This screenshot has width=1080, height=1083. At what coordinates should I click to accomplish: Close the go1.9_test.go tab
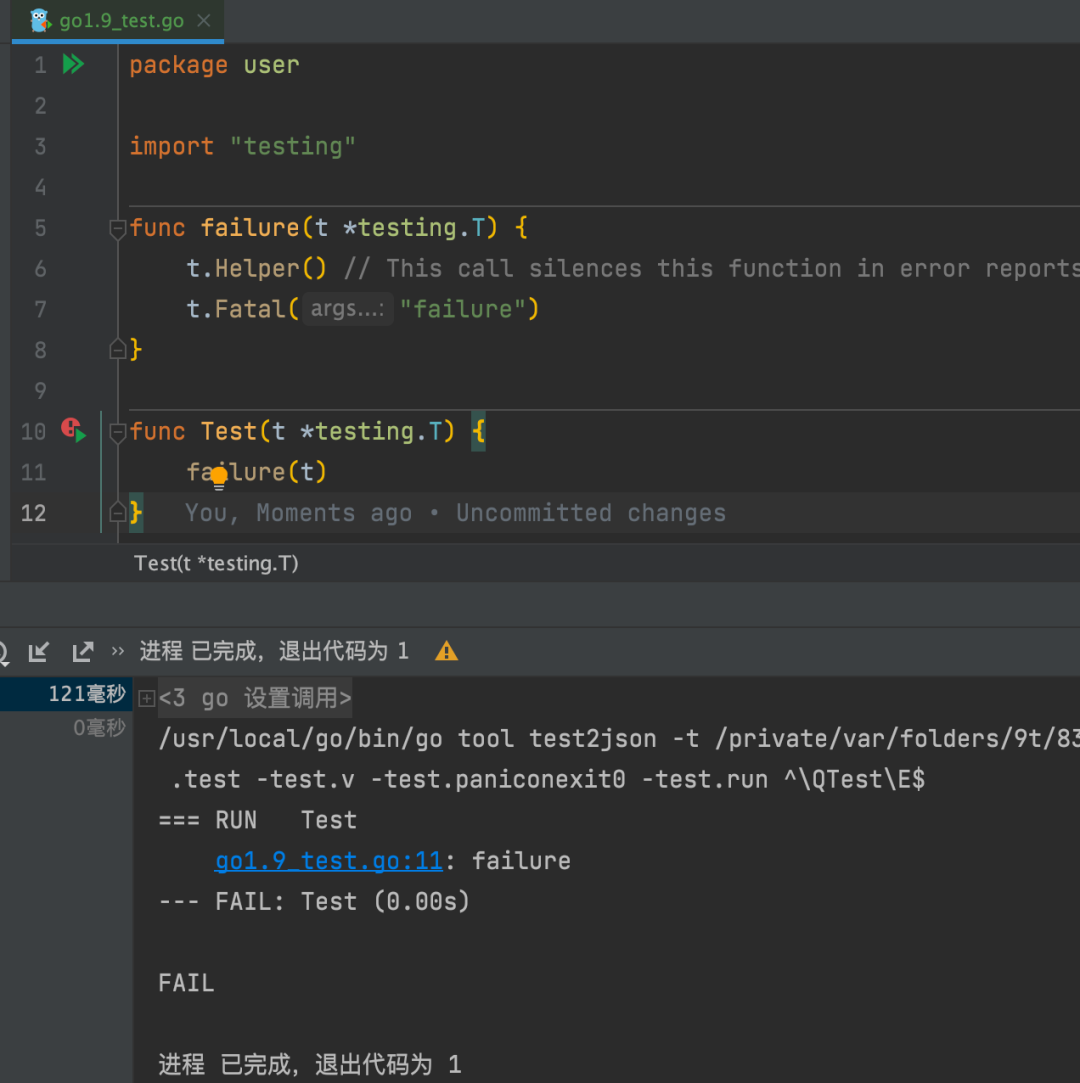click(204, 21)
